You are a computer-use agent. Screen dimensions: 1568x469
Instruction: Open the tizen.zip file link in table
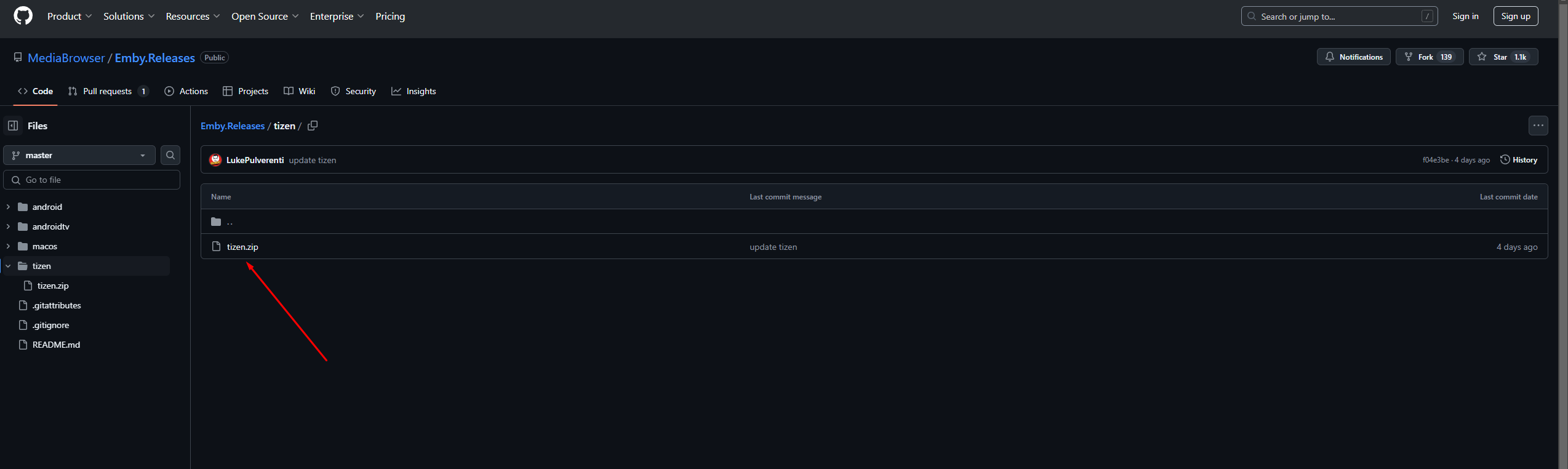tap(242, 247)
